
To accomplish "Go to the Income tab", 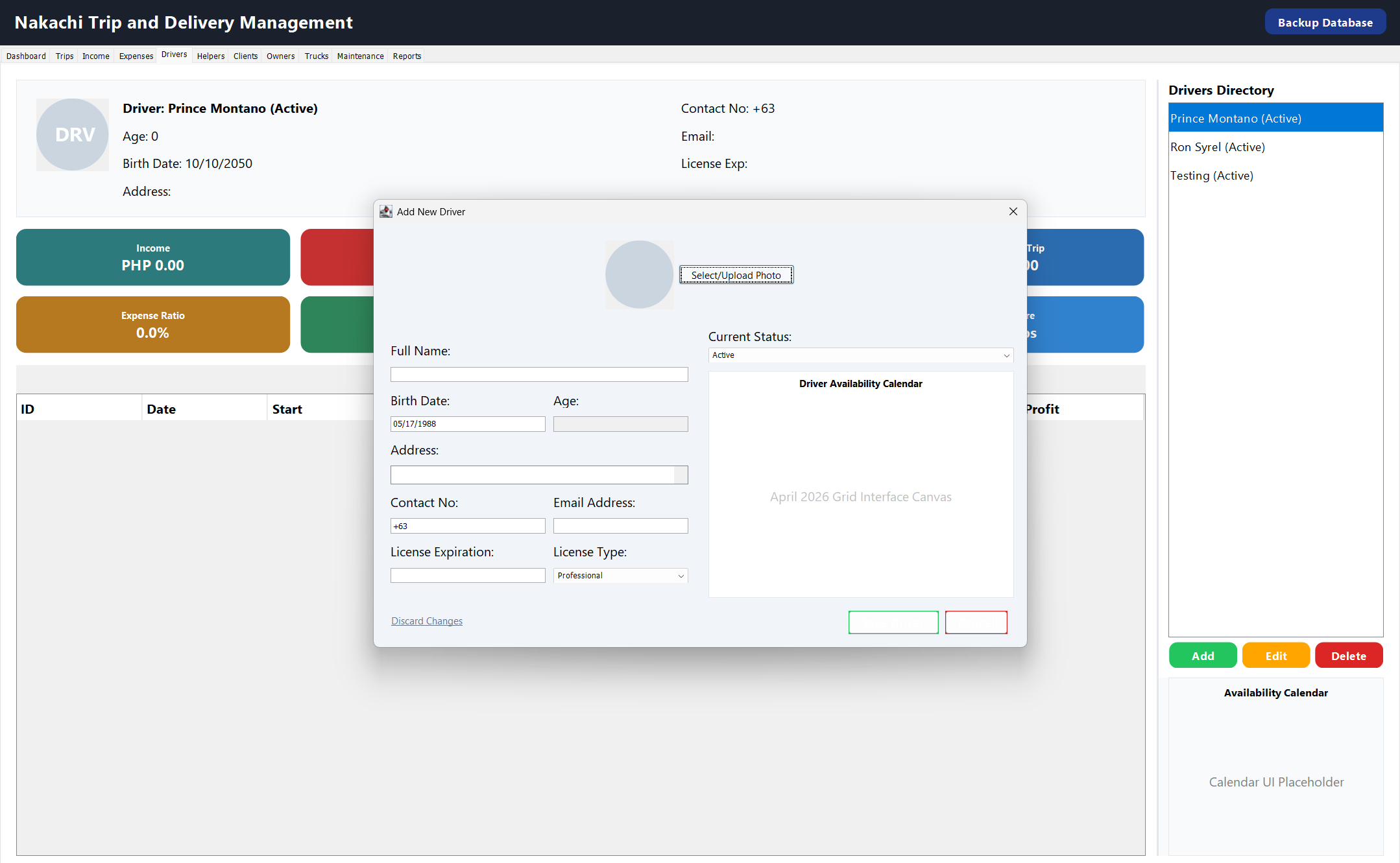I will tap(95, 56).
